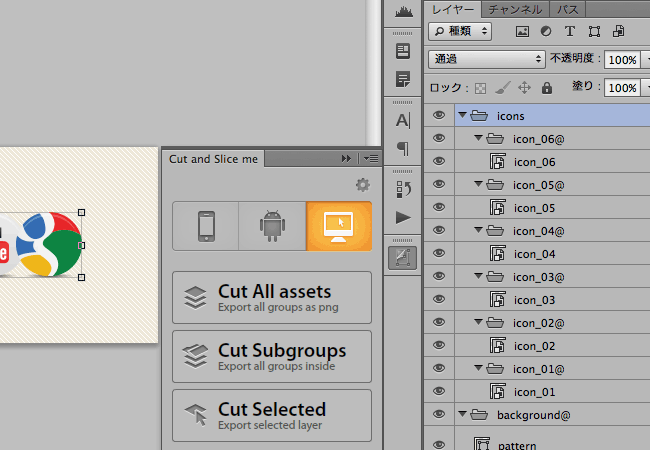Open the 通過 blend mode dropdown

coord(486,59)
